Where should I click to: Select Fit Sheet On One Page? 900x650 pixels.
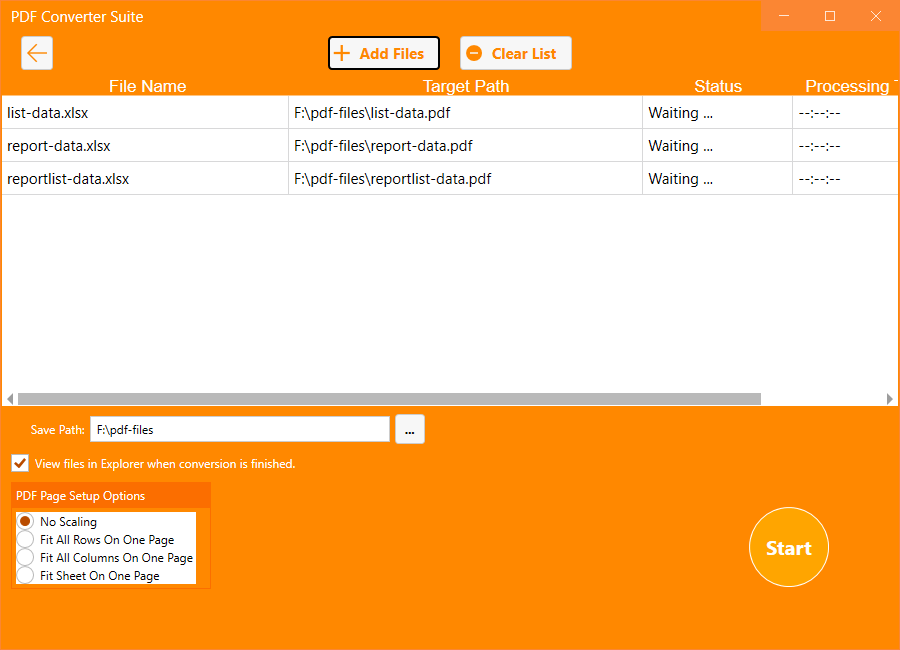point(25,575)
